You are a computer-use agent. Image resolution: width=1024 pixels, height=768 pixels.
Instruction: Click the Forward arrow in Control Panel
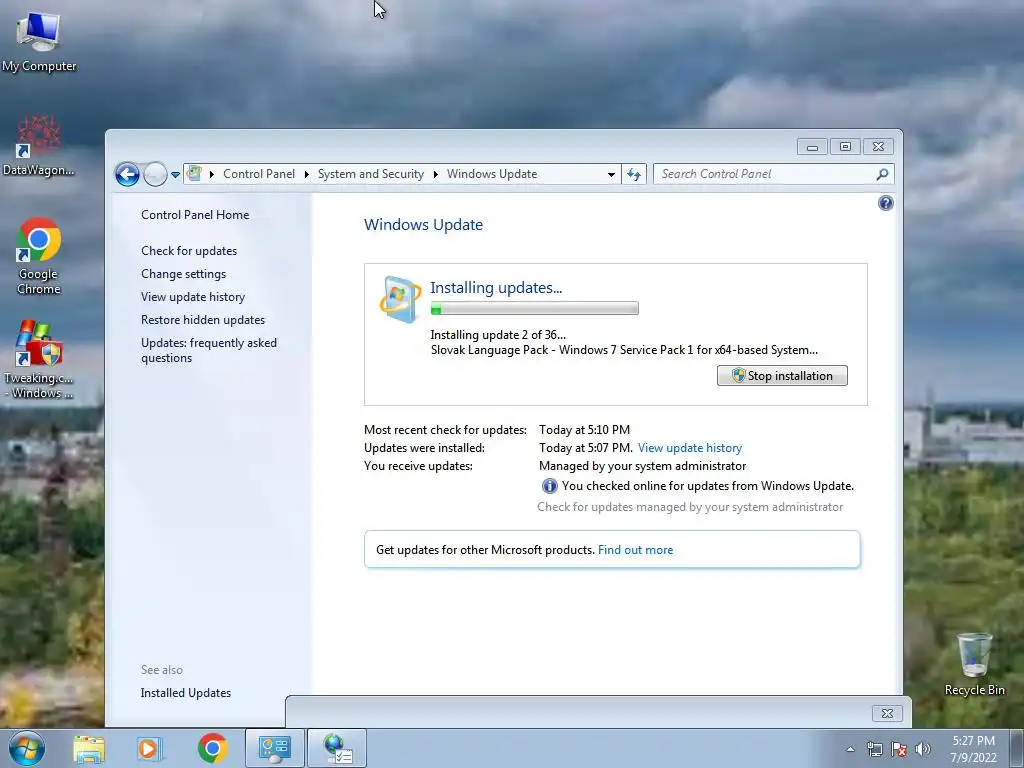(x=155, y=174)
